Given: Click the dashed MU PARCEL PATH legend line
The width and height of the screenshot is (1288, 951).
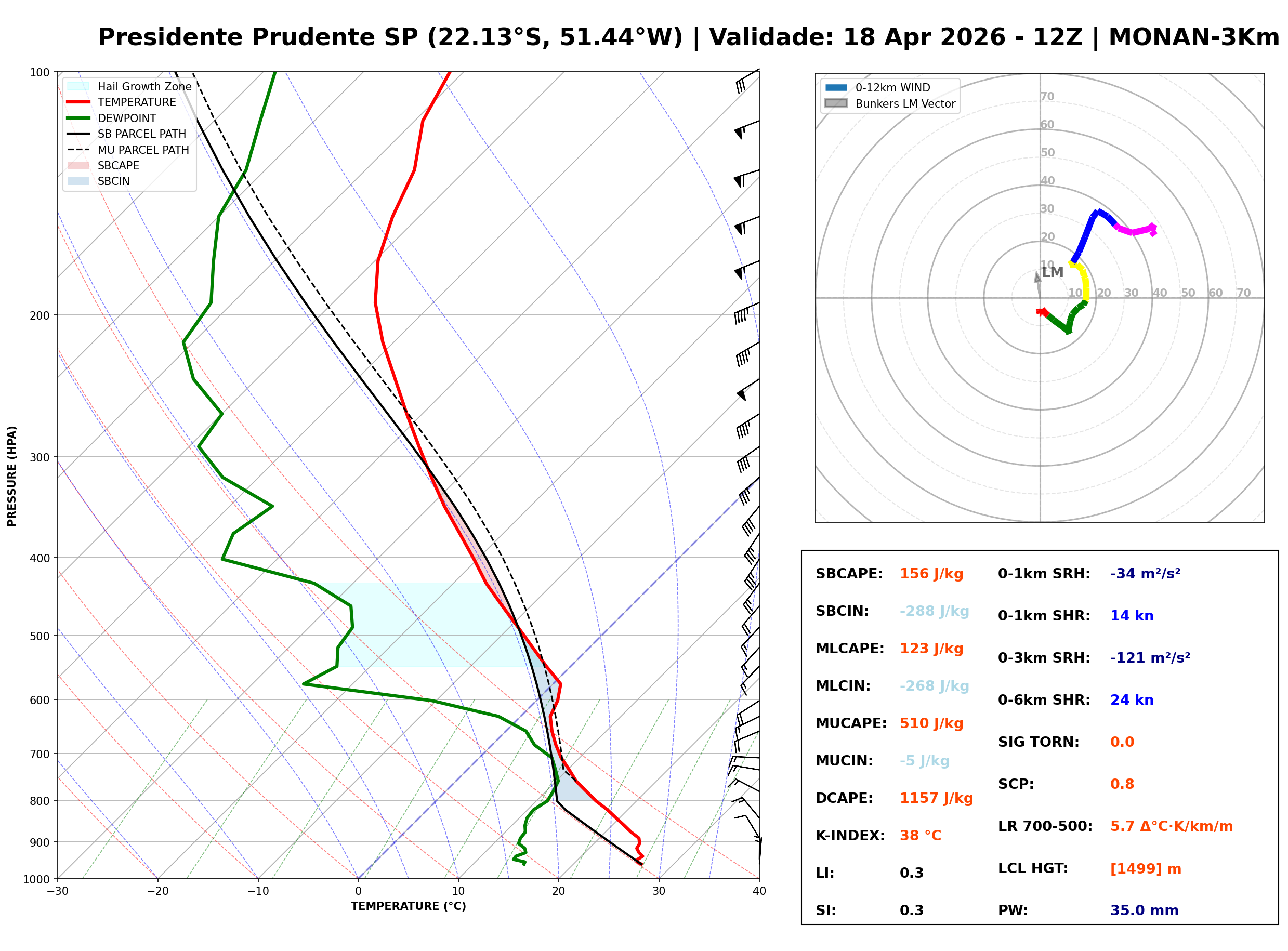Looking at the screenshot, I should [x=78, y=150].
